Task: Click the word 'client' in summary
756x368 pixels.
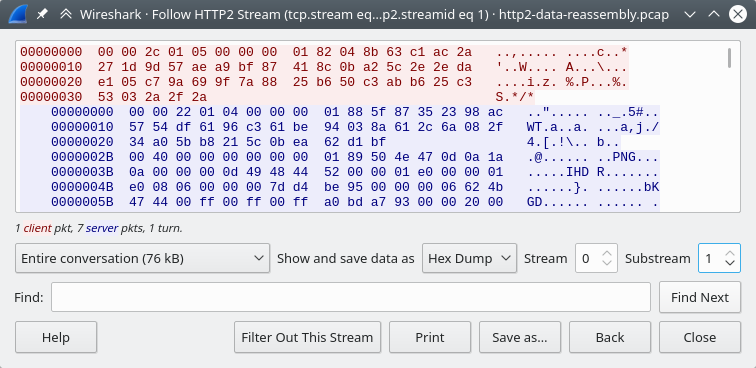Action: 38,228
